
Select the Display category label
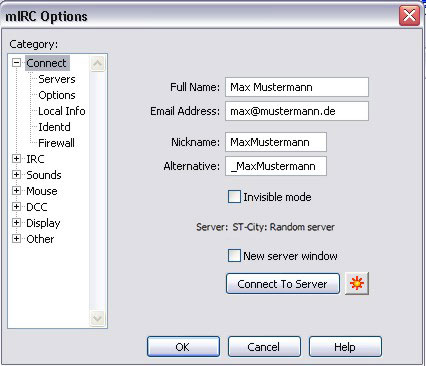(43, 223)
